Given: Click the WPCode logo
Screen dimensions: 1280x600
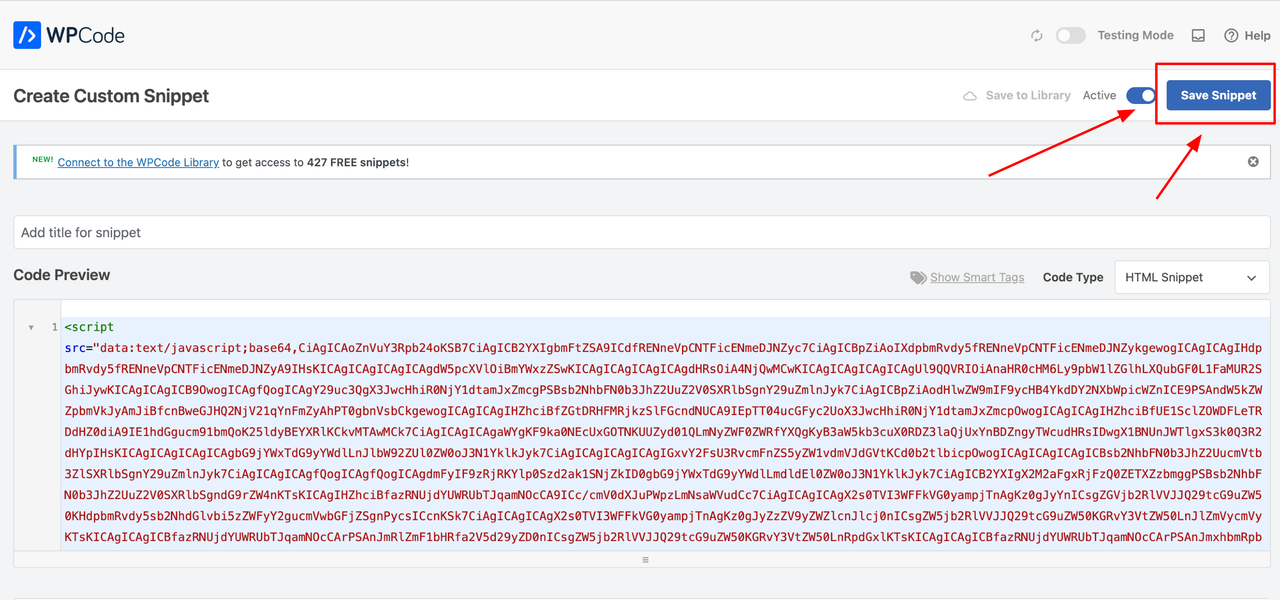Looking at the screenshot, I should click(x=69, y=35).
